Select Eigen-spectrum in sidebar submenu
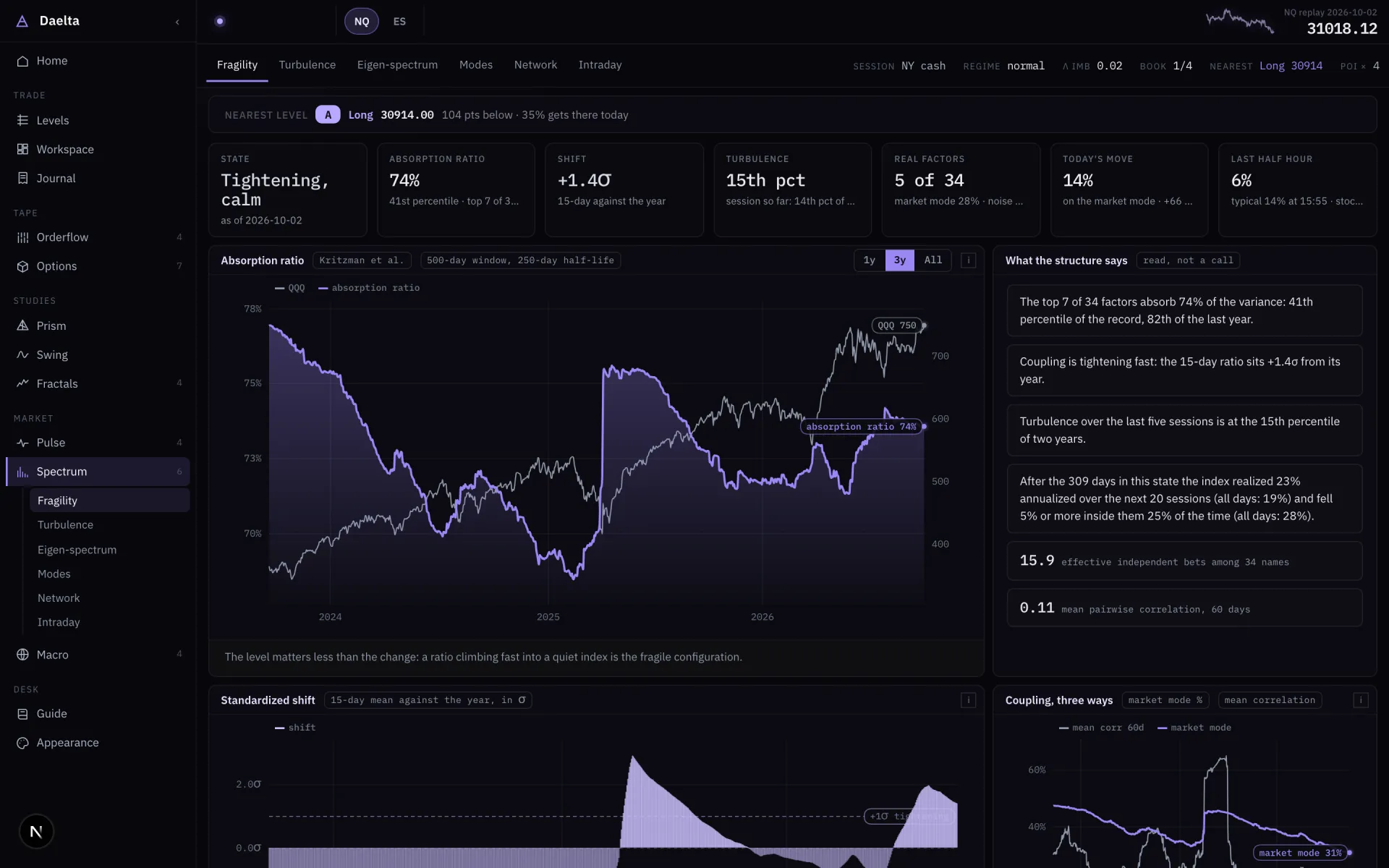The image size is (1389, 868). 109,550
